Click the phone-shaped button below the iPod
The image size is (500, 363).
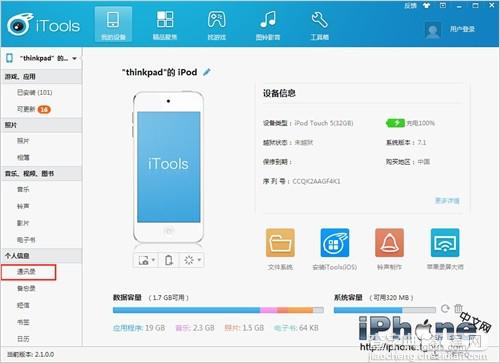pos(169,260)
